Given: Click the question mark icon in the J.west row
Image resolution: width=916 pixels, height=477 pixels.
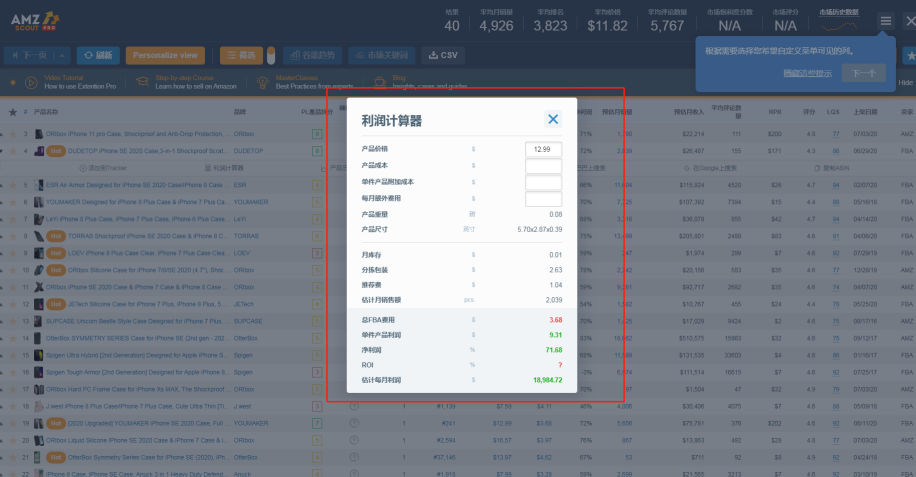Looking at the screenshot, I should [354, 406].
